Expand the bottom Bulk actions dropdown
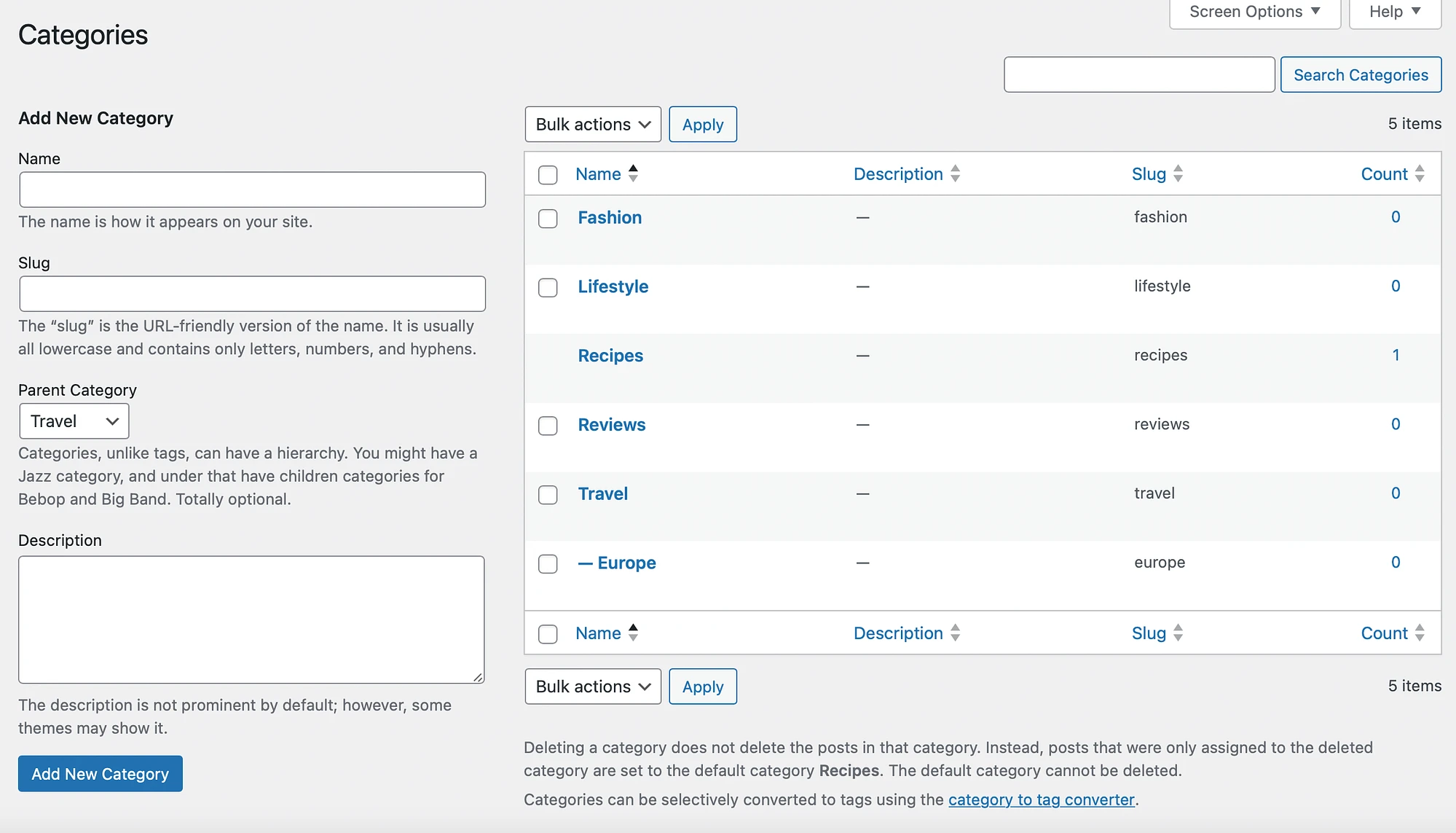This screenshot has width=1456, height=833. pos(592,686)
